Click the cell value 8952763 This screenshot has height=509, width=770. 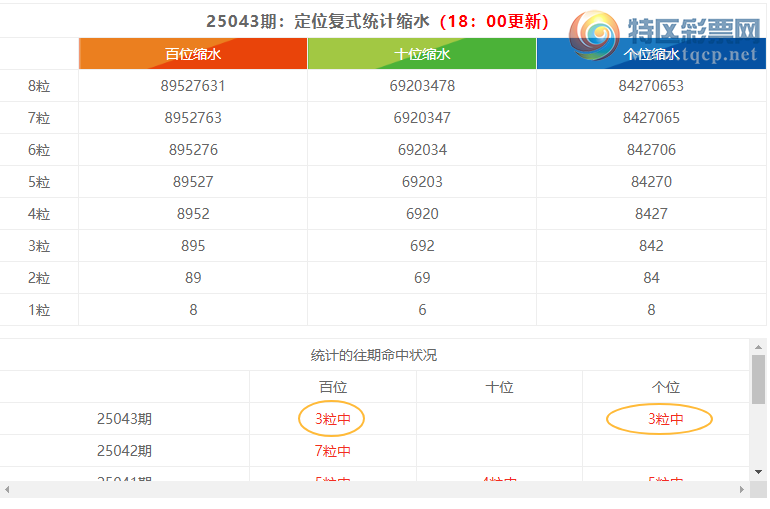(193, 118)
